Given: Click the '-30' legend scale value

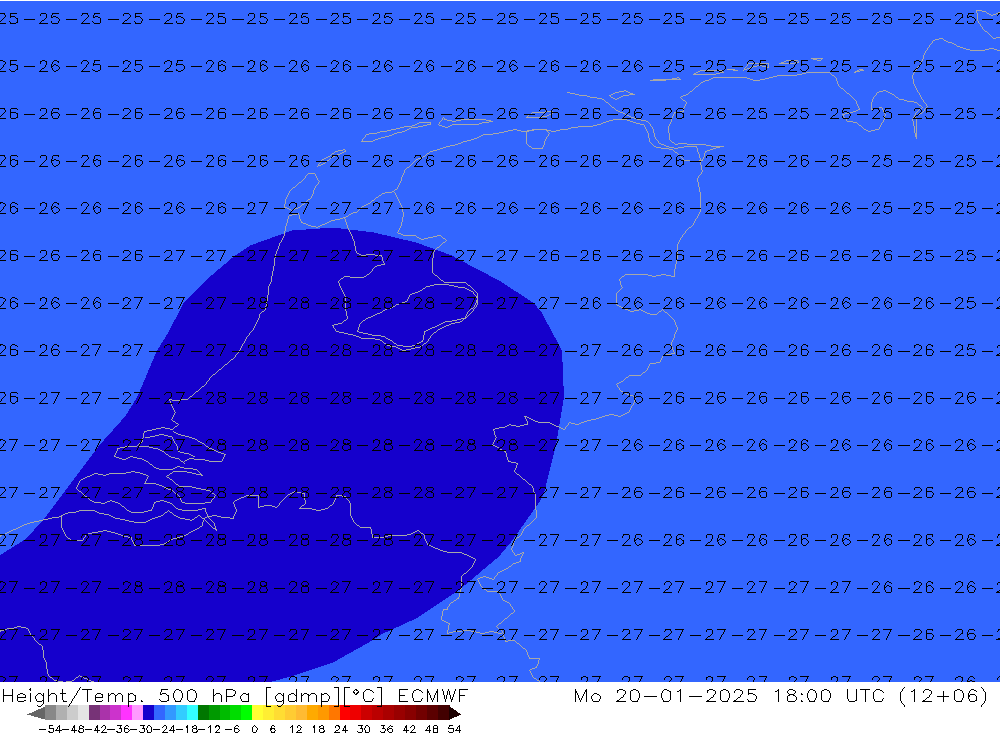Looking at the screenshot, I should click(x=143, y=729).
